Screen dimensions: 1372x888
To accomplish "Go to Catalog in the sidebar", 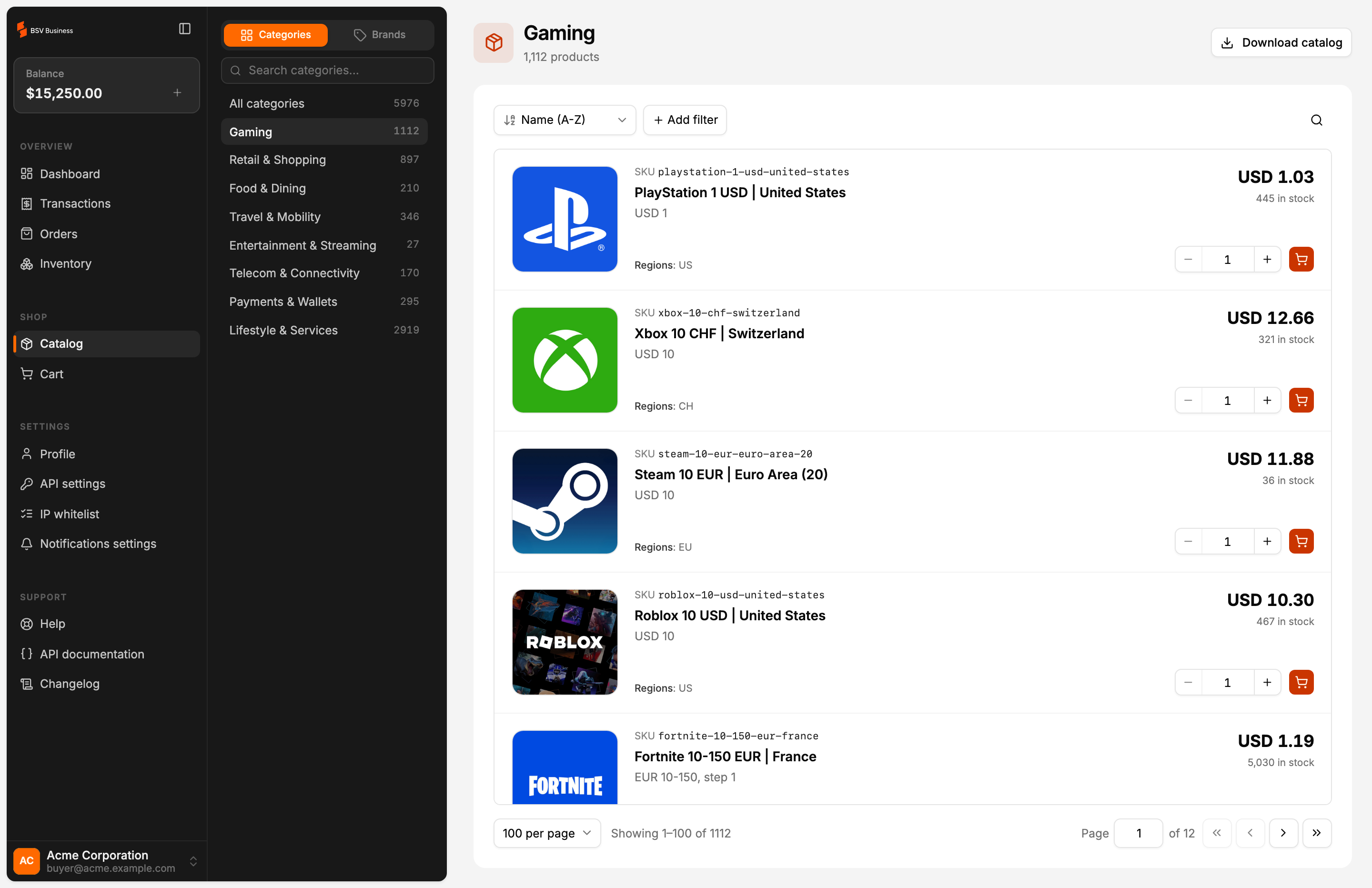I will pyautogui.click(x=106, y=343).
